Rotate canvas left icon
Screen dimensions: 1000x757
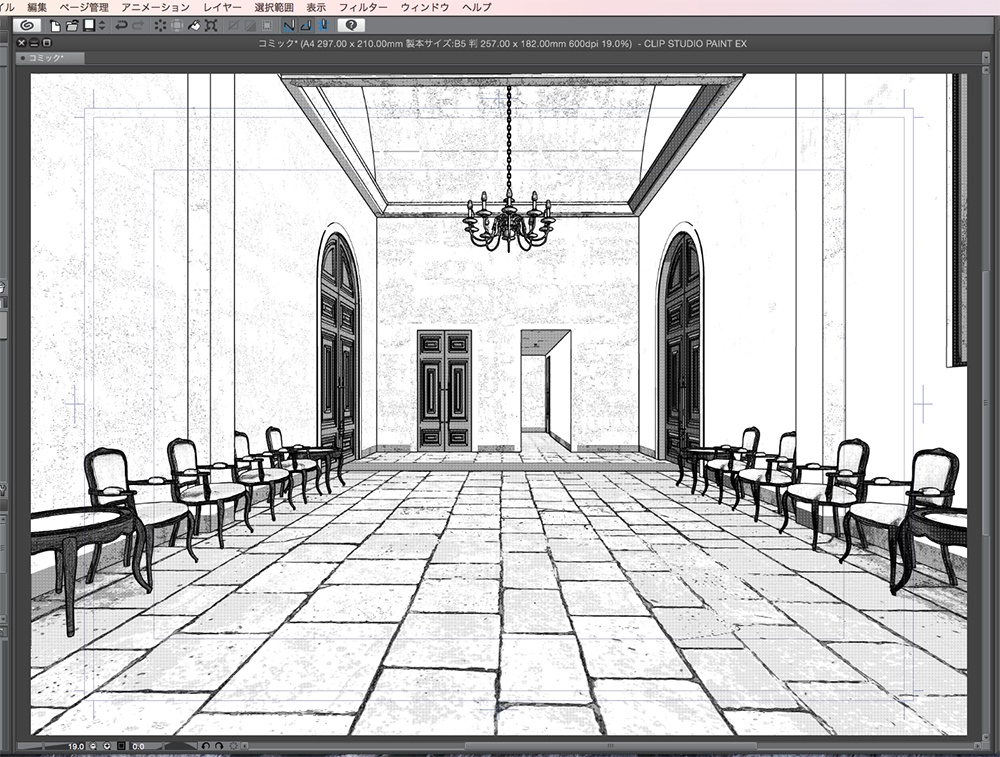205,746
